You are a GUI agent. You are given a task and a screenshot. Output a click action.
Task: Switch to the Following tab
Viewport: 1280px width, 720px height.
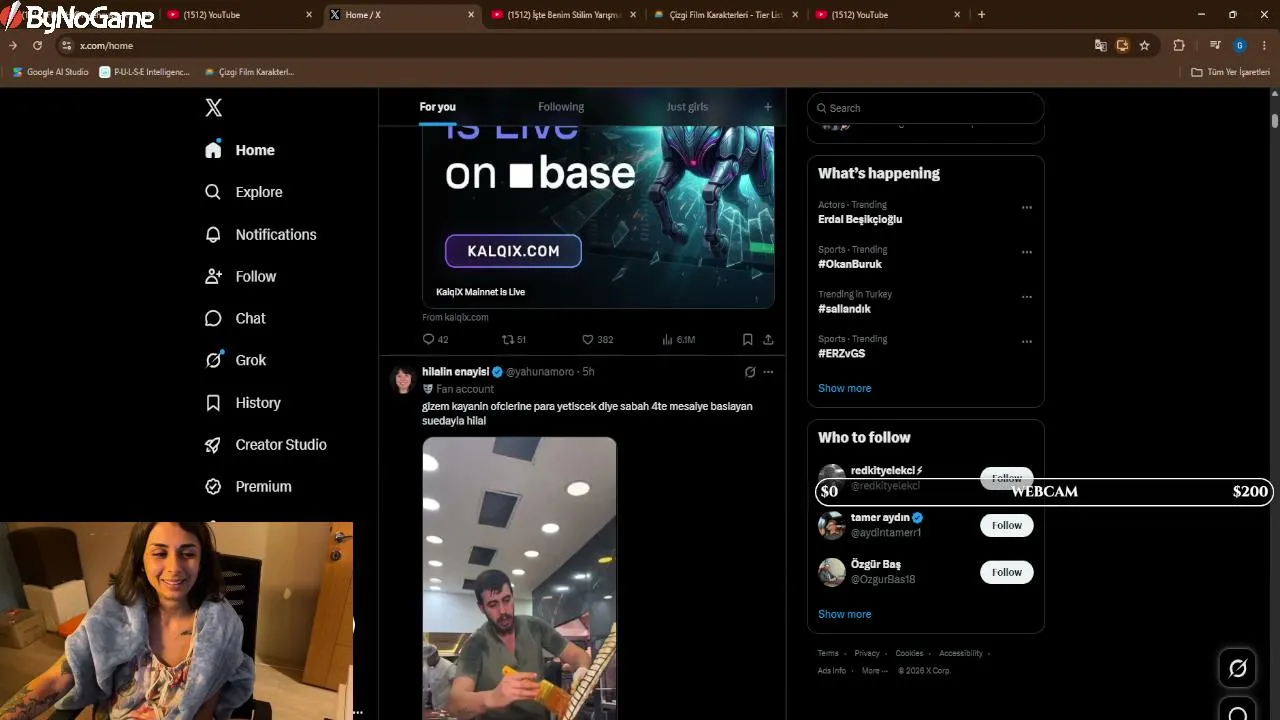[x=561, y=107]
